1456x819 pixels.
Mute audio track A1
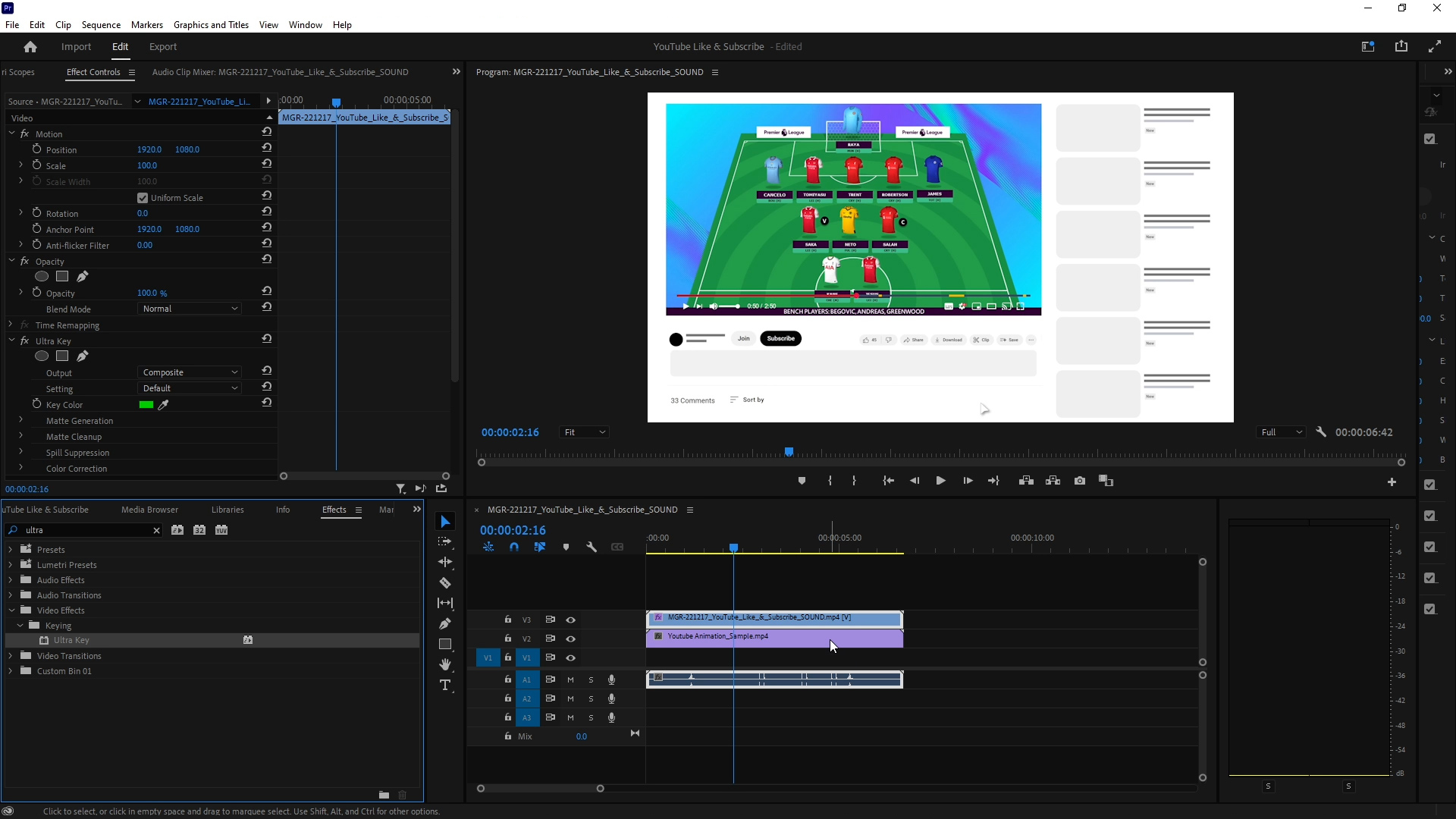570,679
